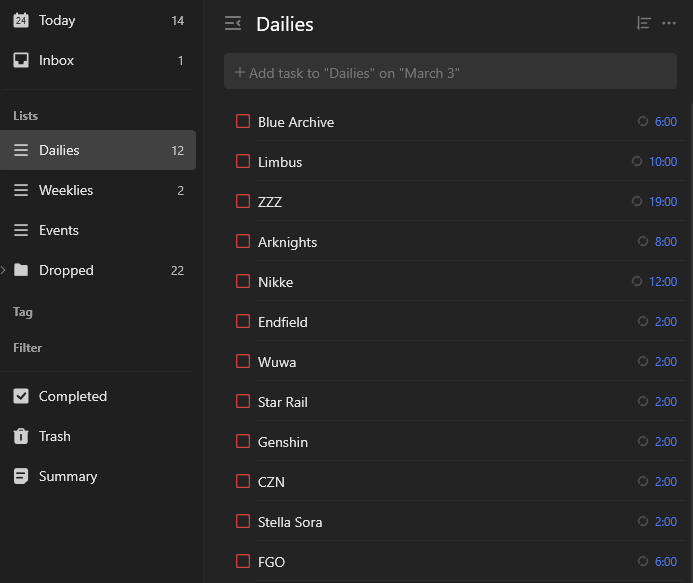The width and height of the screenshot is (693, 583).
Task: Open the three-dot more options menu
Action: (x=669, y=23)
